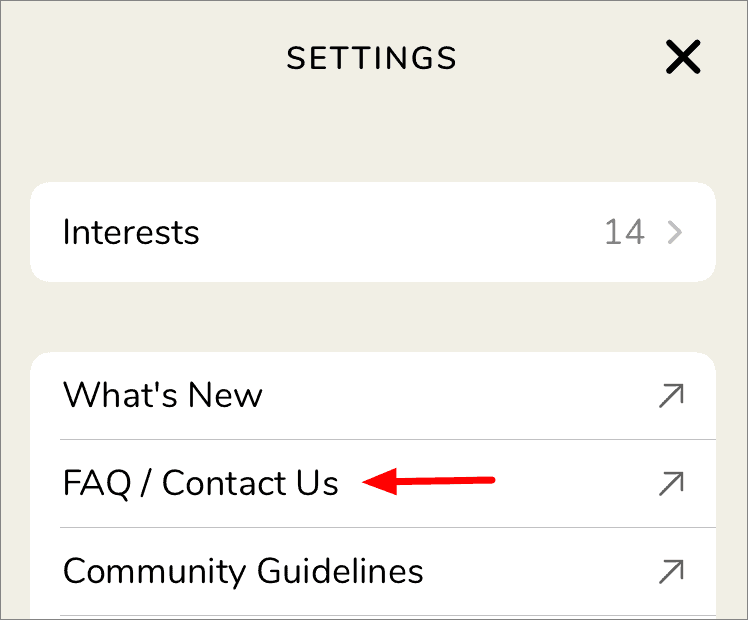
Task: Click the word "FAQ" in the list
Action: click(x=97, y=484)
